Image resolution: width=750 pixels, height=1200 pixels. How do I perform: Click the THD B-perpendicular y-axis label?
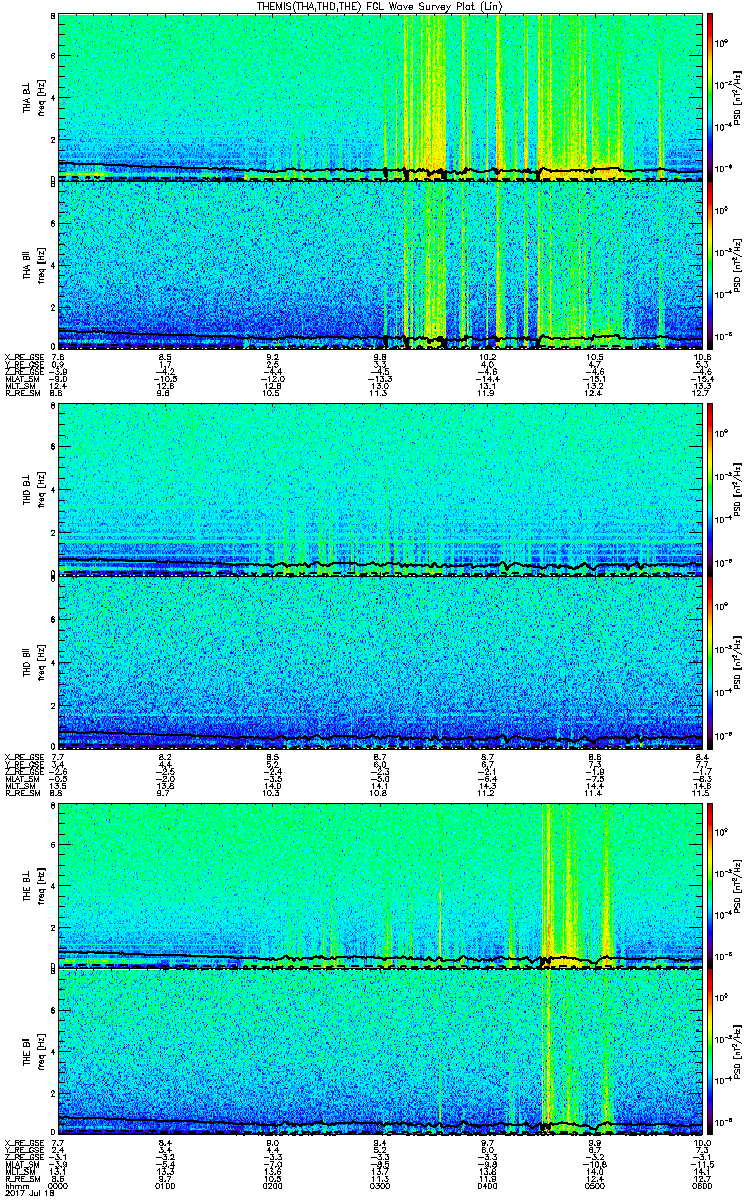point(34,490)
